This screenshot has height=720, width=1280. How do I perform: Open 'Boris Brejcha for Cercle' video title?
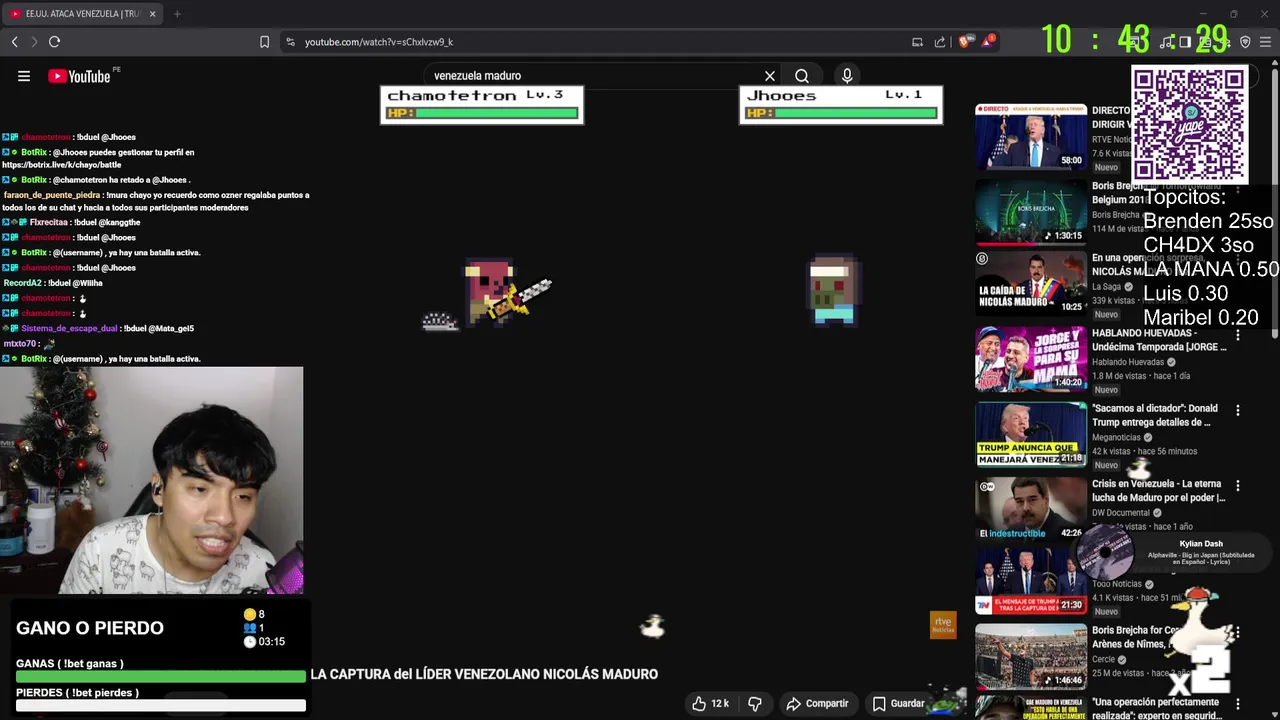click(1136, 637)
